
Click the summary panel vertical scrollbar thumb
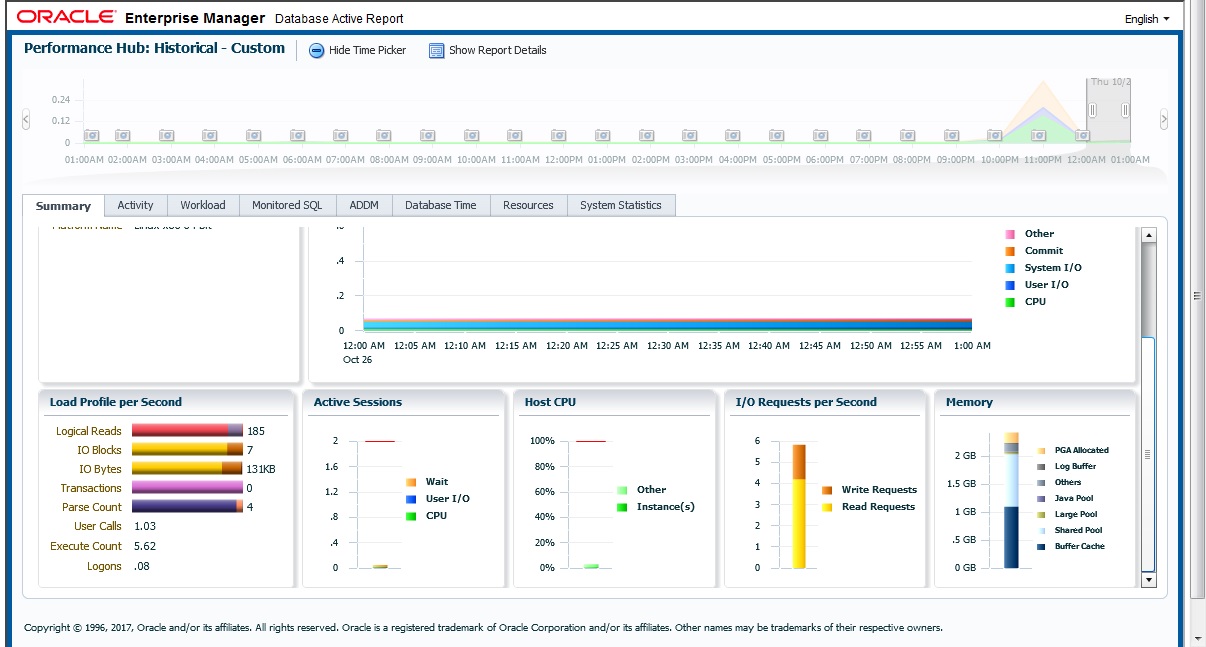point(1148,454)
